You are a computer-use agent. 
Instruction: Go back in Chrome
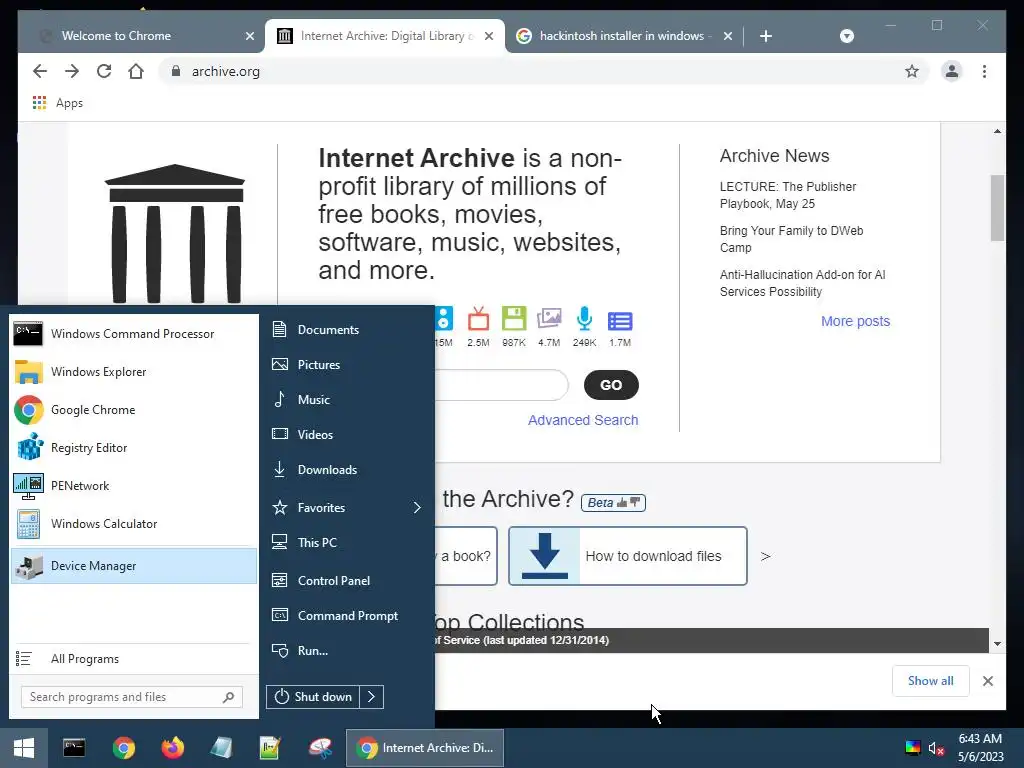40,71
